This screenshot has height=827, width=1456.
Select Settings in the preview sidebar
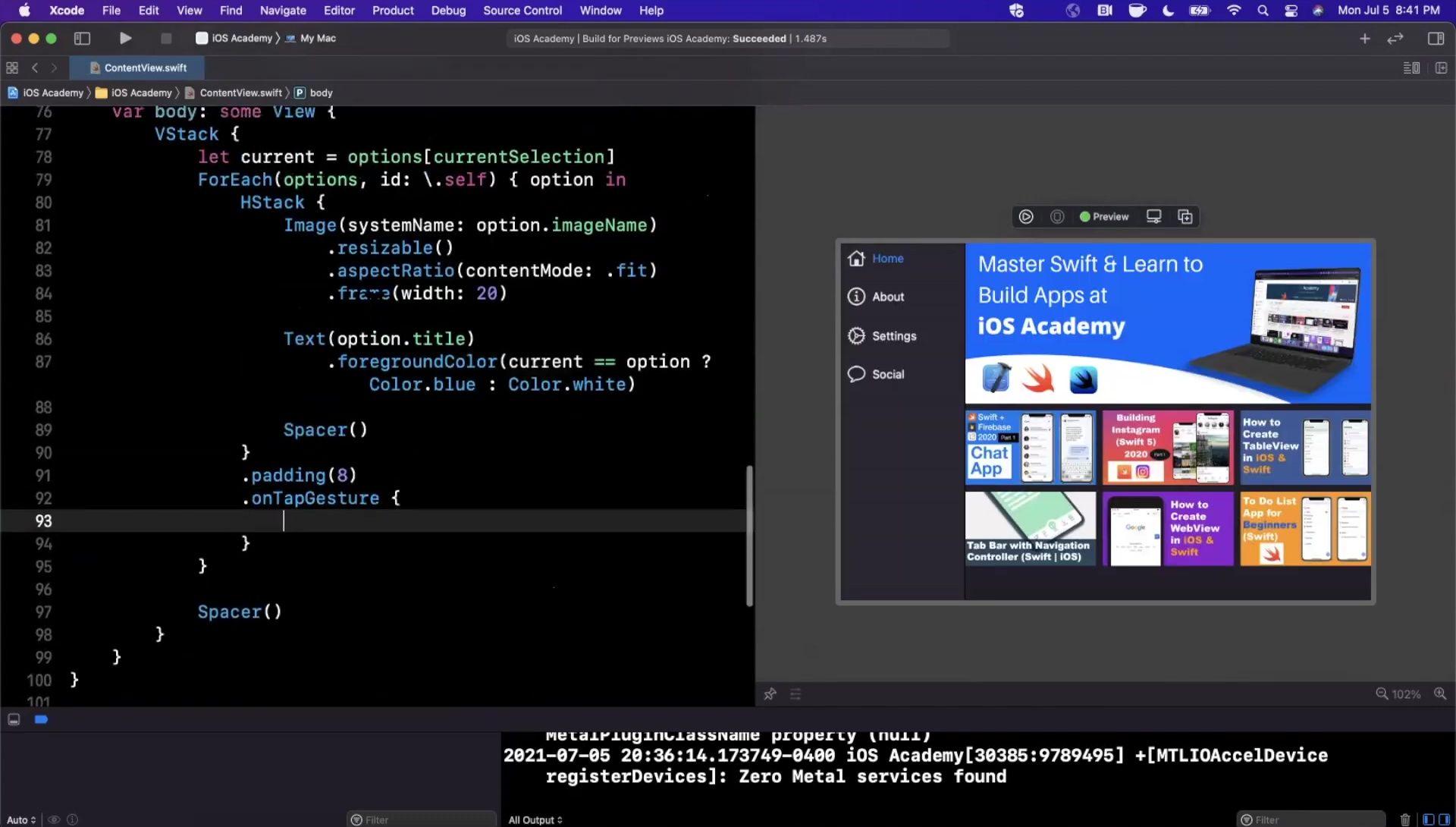pos(894,336)
